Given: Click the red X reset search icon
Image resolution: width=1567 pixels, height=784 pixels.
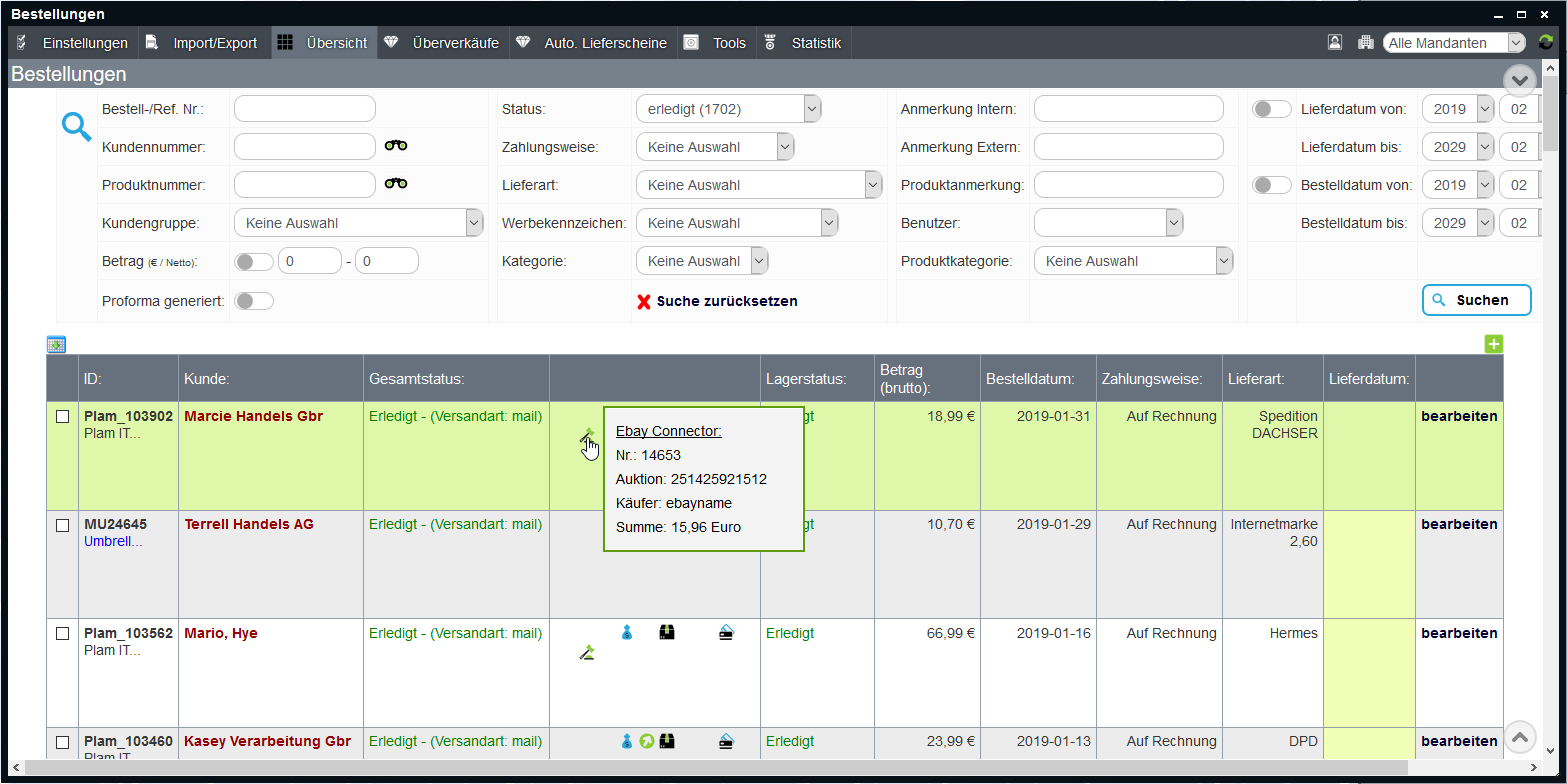Looking at the screenshot, I should pyautogui.click(x=644, y=301).
